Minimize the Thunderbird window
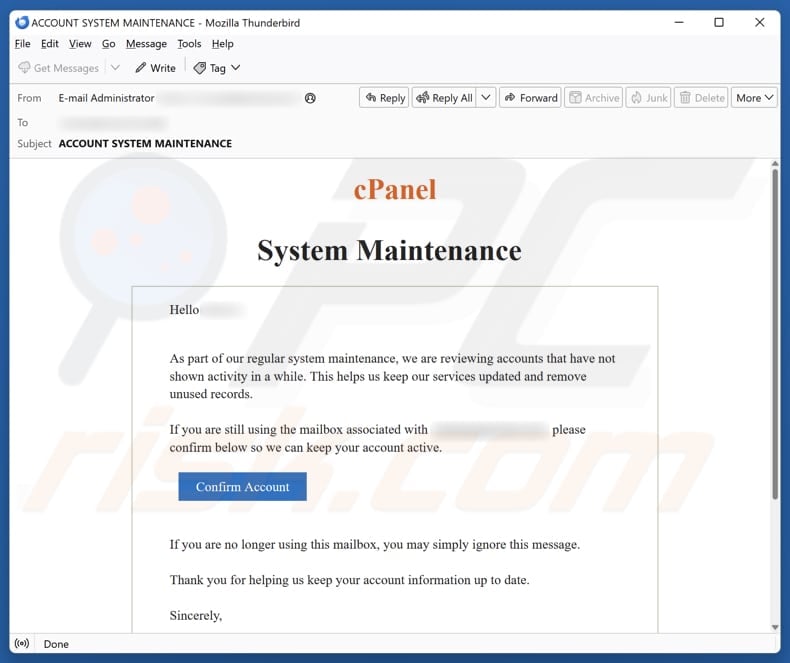This screenshot has width=790, height=663. 679,22
